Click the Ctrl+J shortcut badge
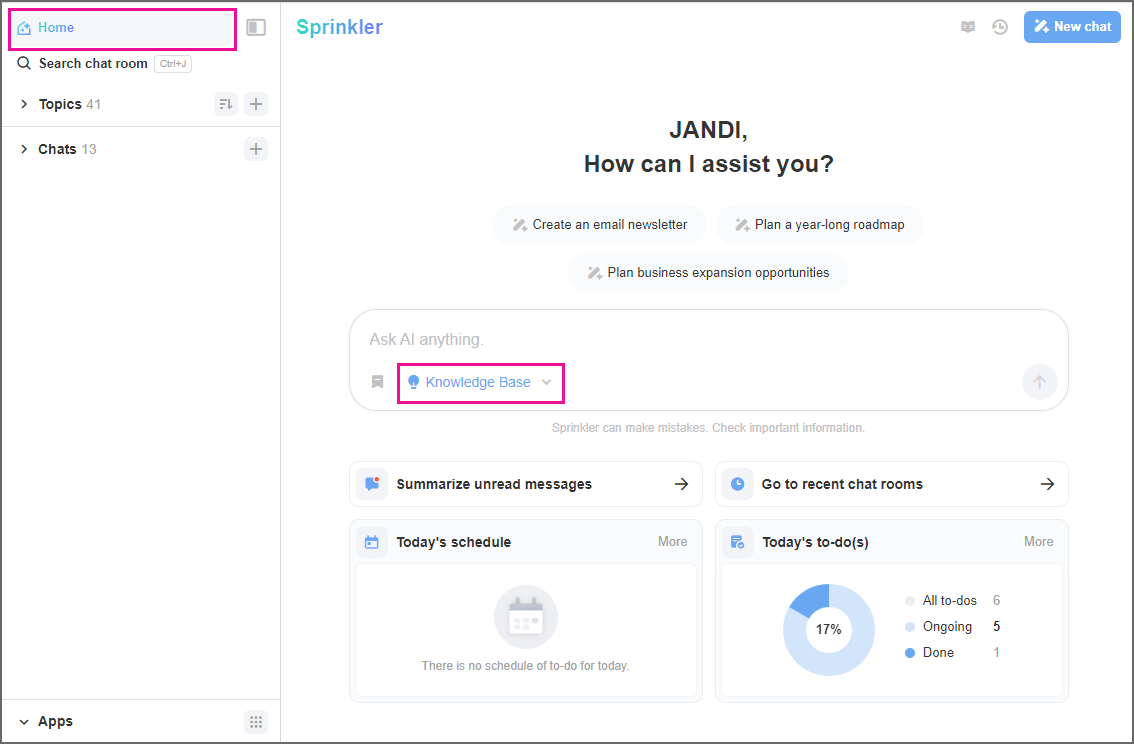This screenshot has height=744, width=1134. tap(173, 64)
